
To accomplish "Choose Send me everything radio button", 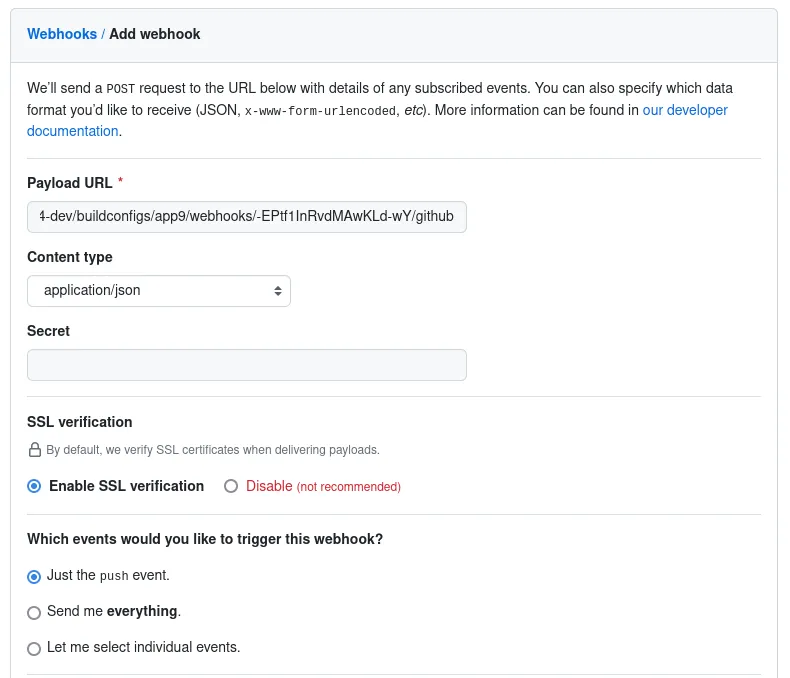I will coord(34,612).
